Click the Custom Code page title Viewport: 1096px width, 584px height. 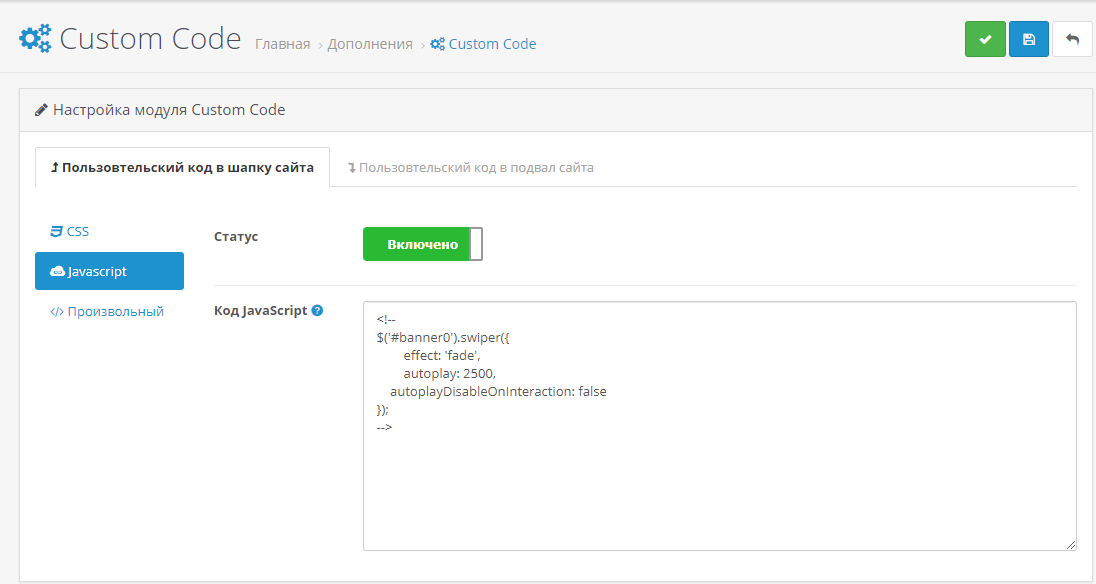coord(150,39)
